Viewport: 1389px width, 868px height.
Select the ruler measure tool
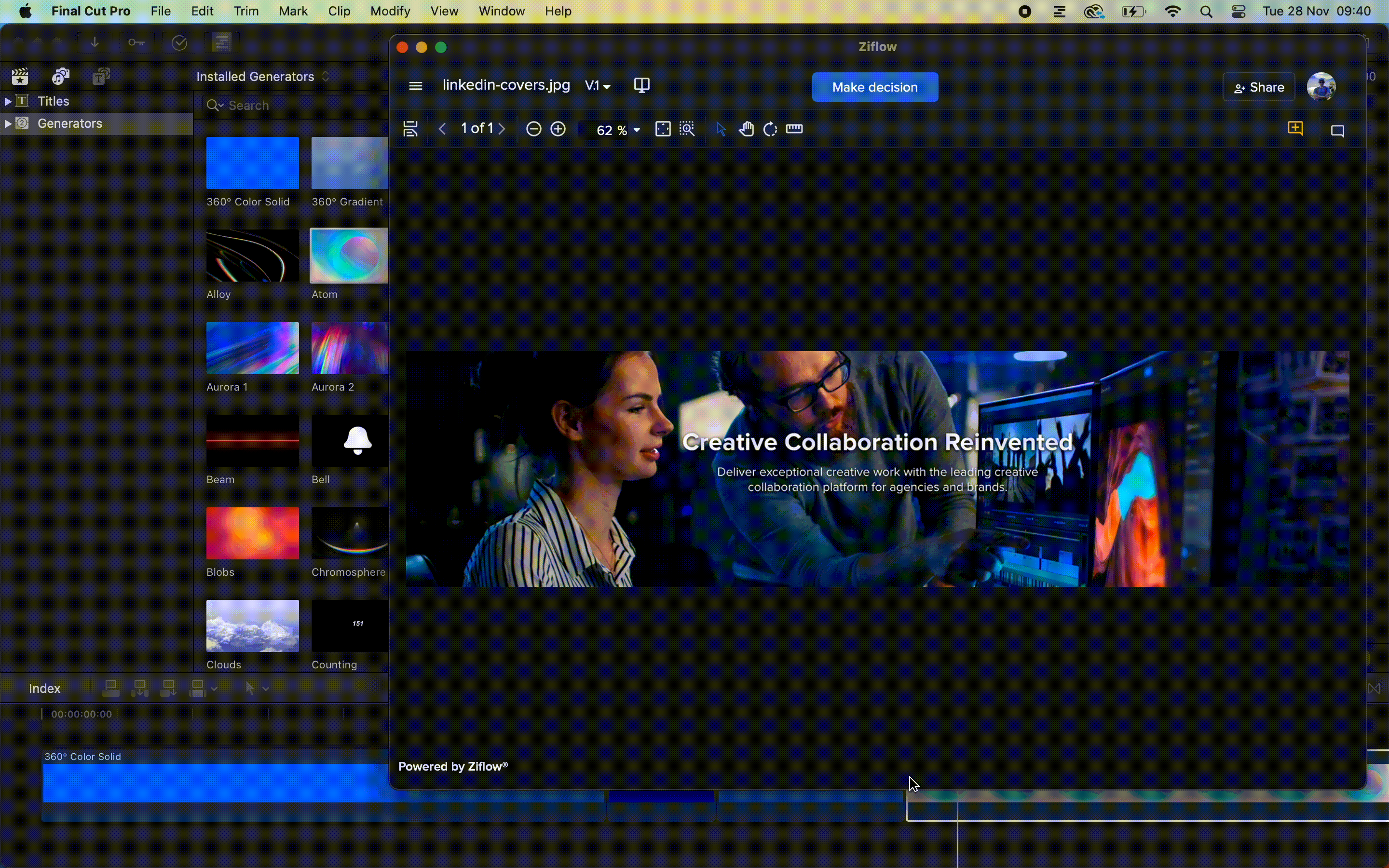[794, 129]
